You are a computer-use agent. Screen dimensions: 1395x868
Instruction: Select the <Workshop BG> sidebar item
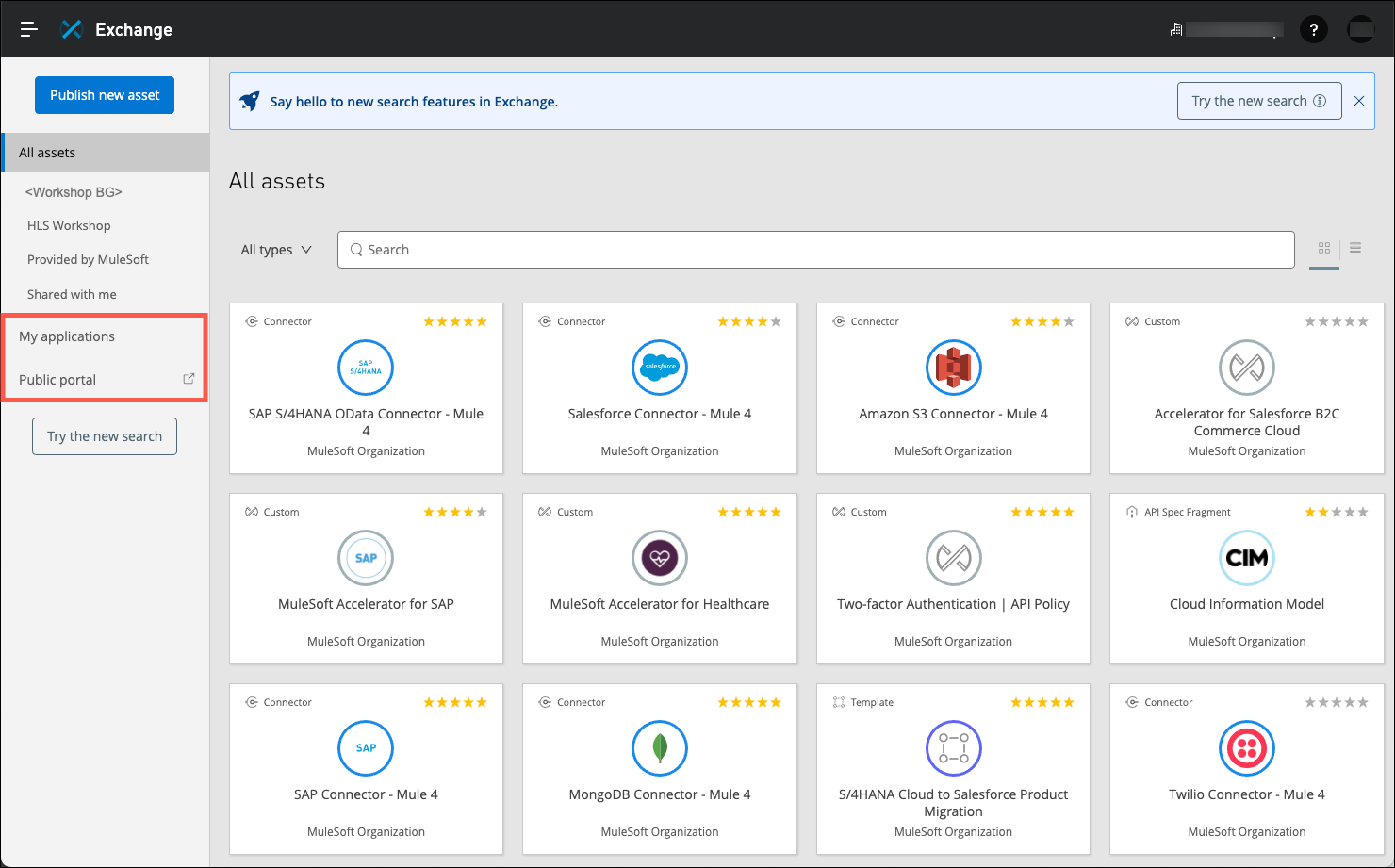click(74, 192)
